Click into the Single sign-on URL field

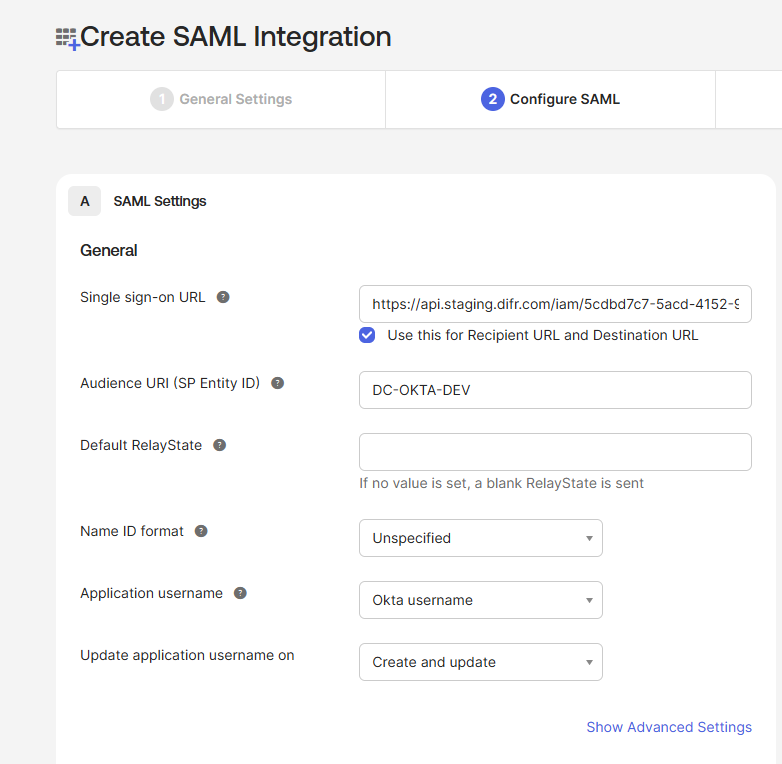(555, 304)
